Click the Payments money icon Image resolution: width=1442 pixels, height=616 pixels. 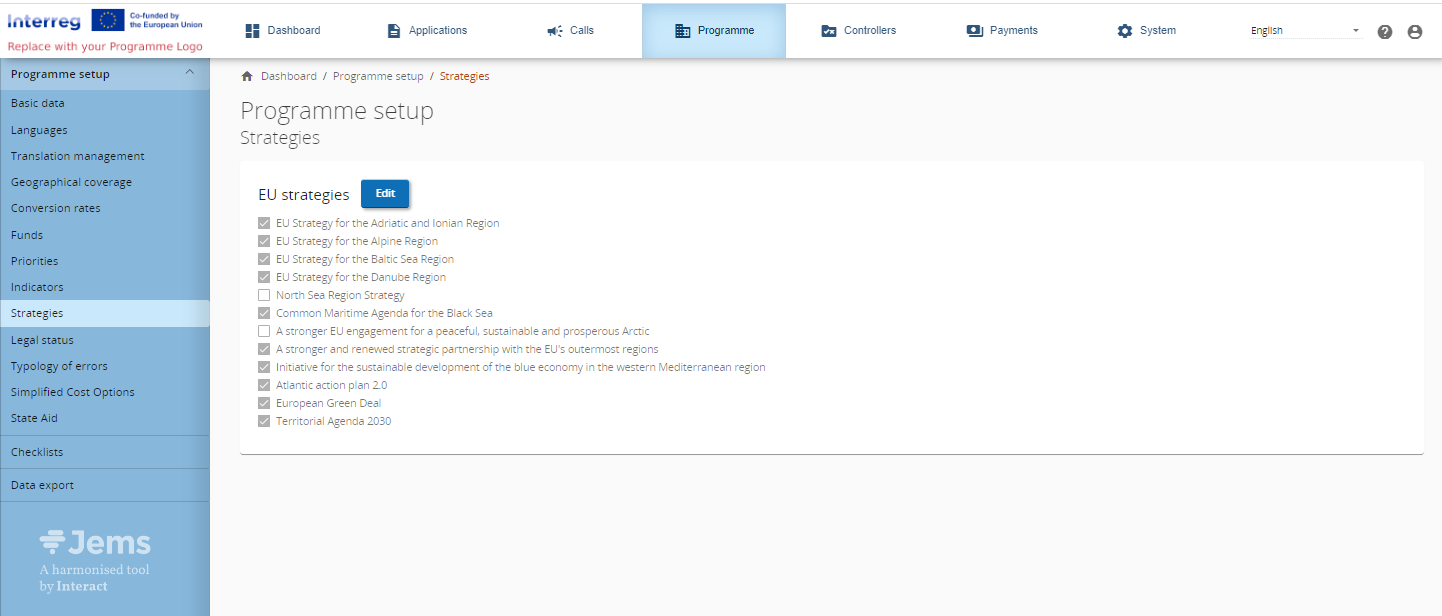[975, 31]
